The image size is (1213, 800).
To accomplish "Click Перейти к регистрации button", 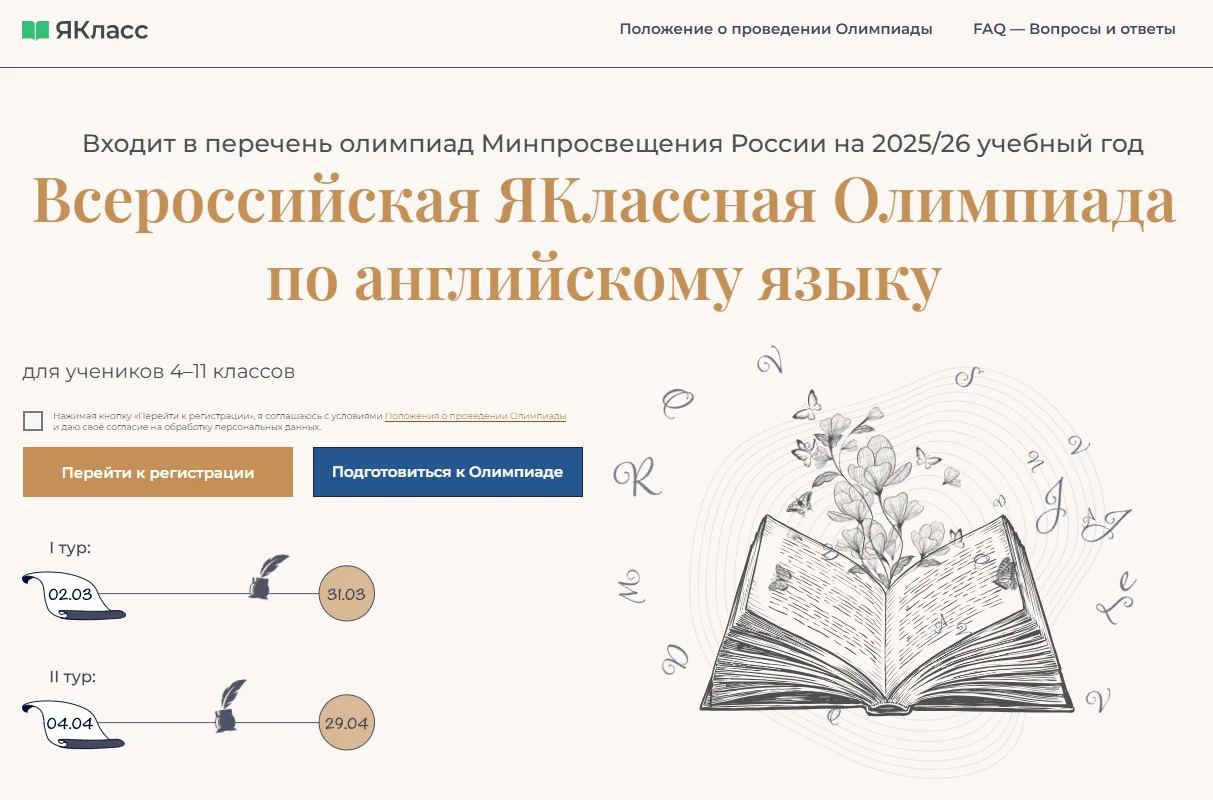I will tap(158, 472).
